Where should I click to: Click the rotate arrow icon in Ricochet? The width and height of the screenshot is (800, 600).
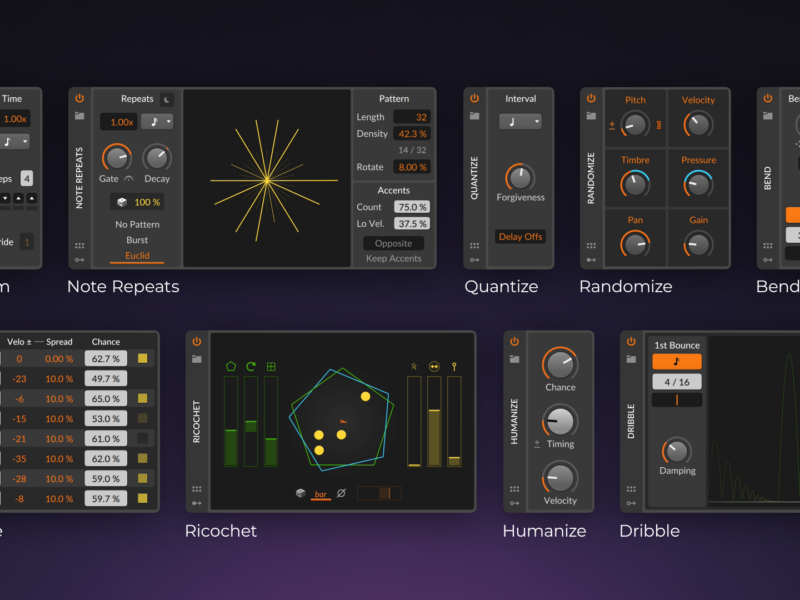coord(250,366)
